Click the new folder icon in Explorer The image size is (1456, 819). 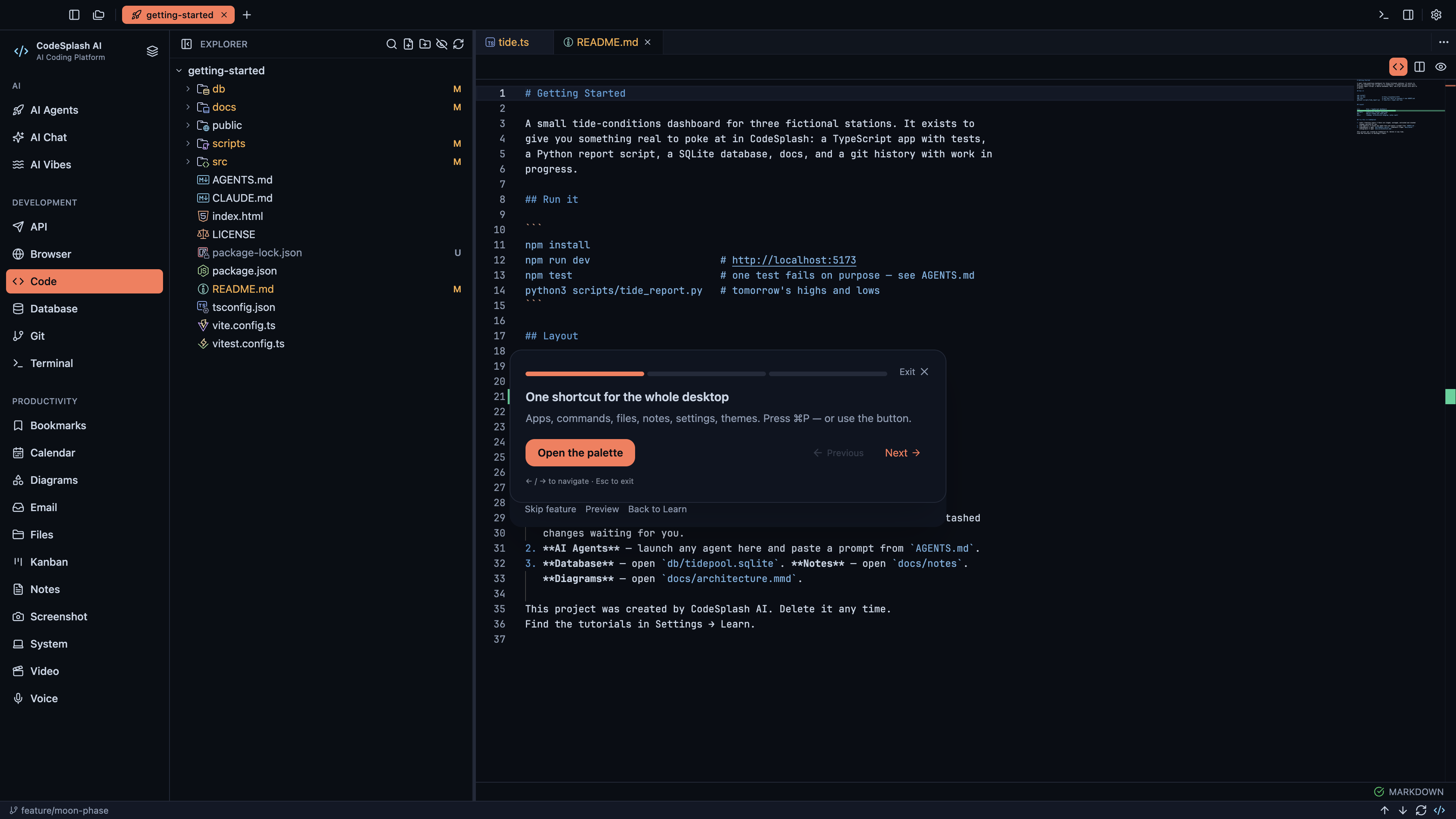[x=425, y=44]
